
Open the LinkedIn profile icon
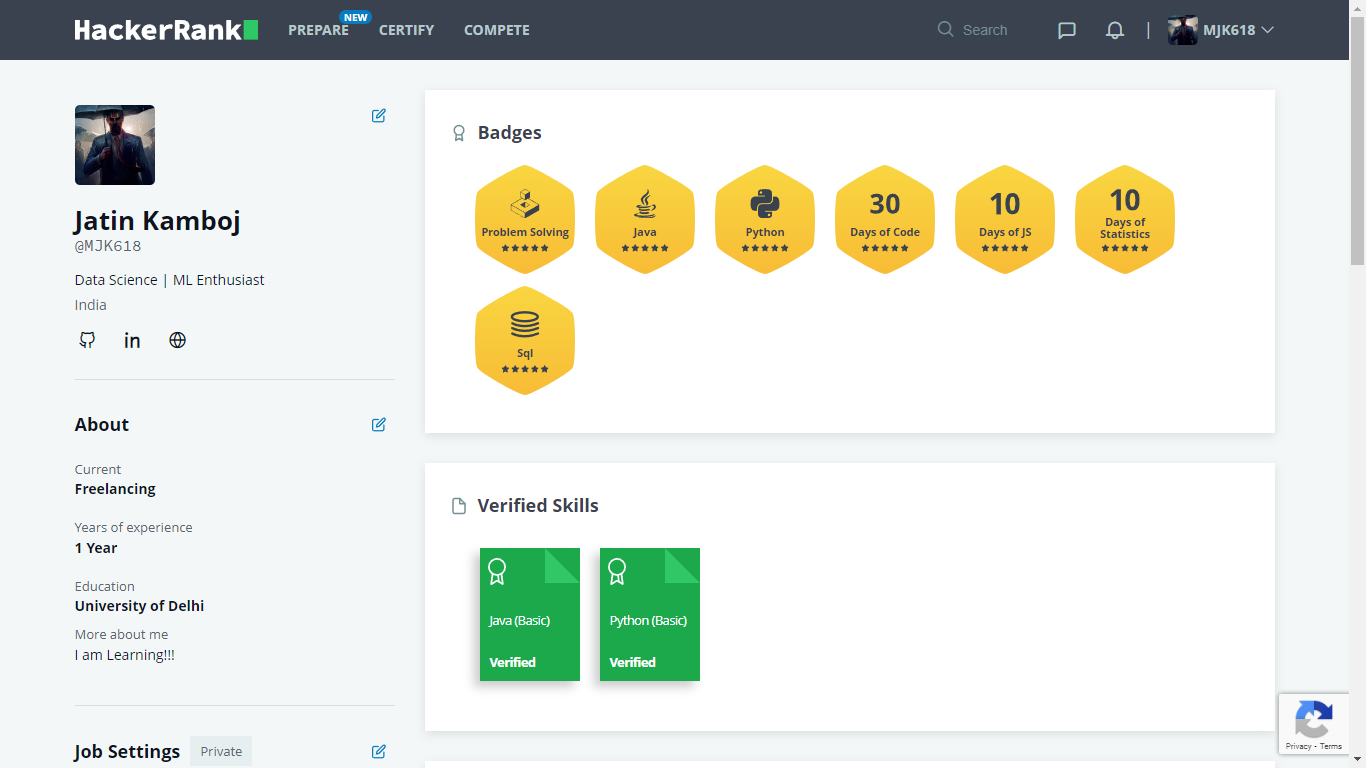point(132,340)
